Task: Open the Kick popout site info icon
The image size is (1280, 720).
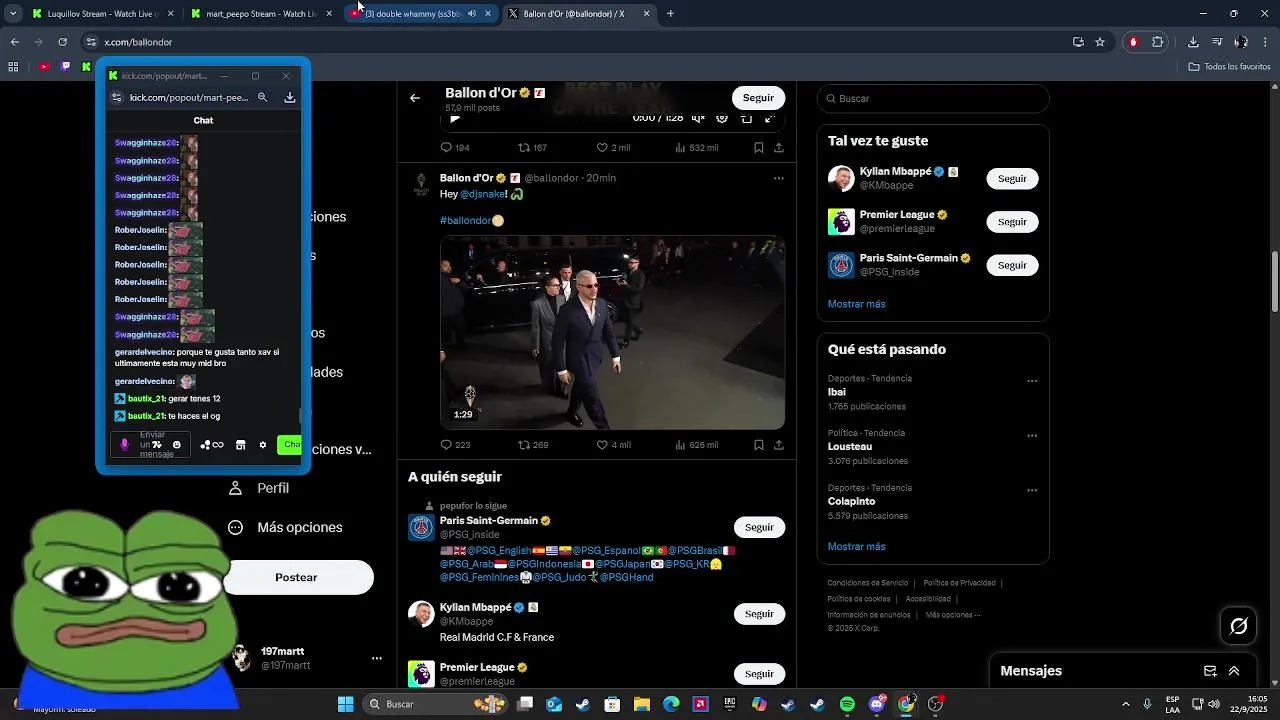Action: (116, 97)
